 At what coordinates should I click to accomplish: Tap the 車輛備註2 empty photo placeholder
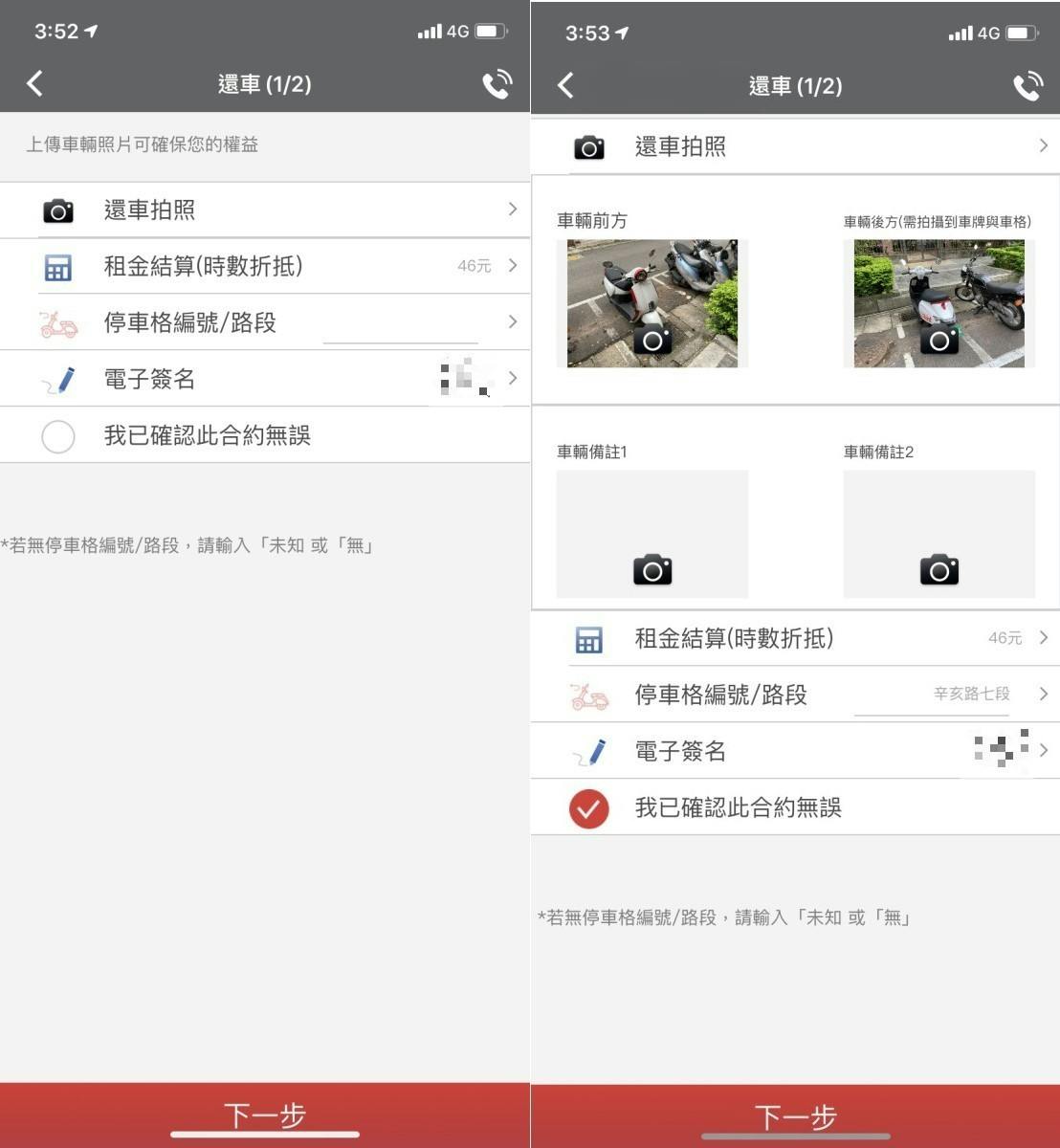point(939,534)
